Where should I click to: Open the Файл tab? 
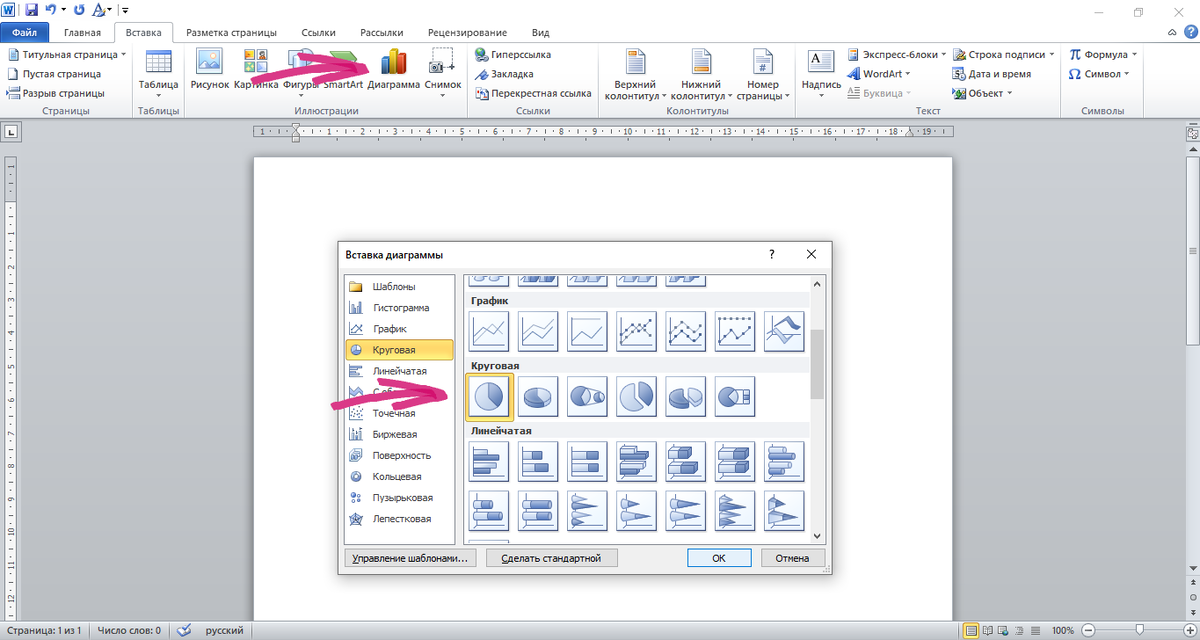pos(24,33)
